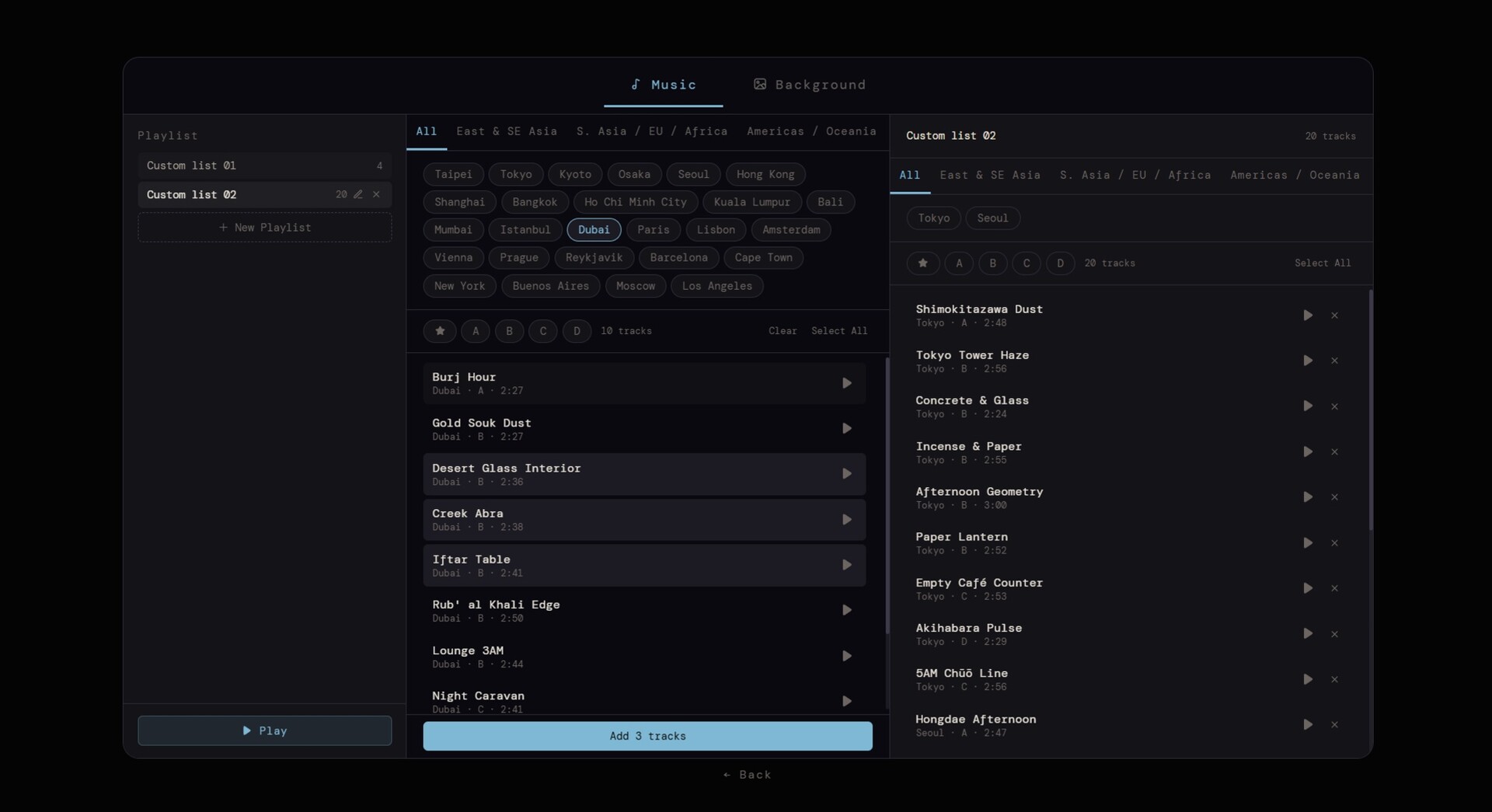Switch to the Background tab
Viewport: 1492px width, 812px height.
(x=810, y=85)
